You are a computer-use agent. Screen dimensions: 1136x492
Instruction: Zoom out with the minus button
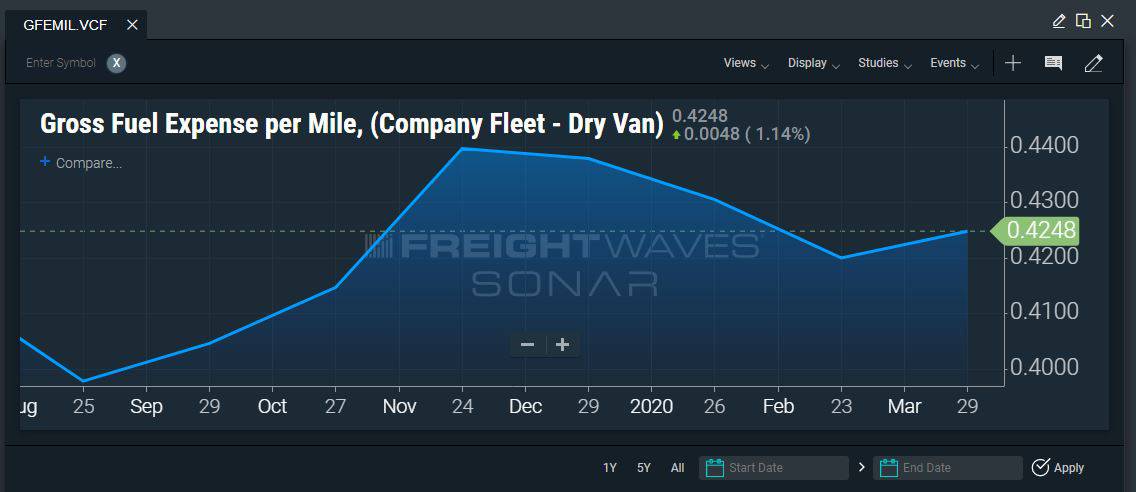(x=527, y=344)
